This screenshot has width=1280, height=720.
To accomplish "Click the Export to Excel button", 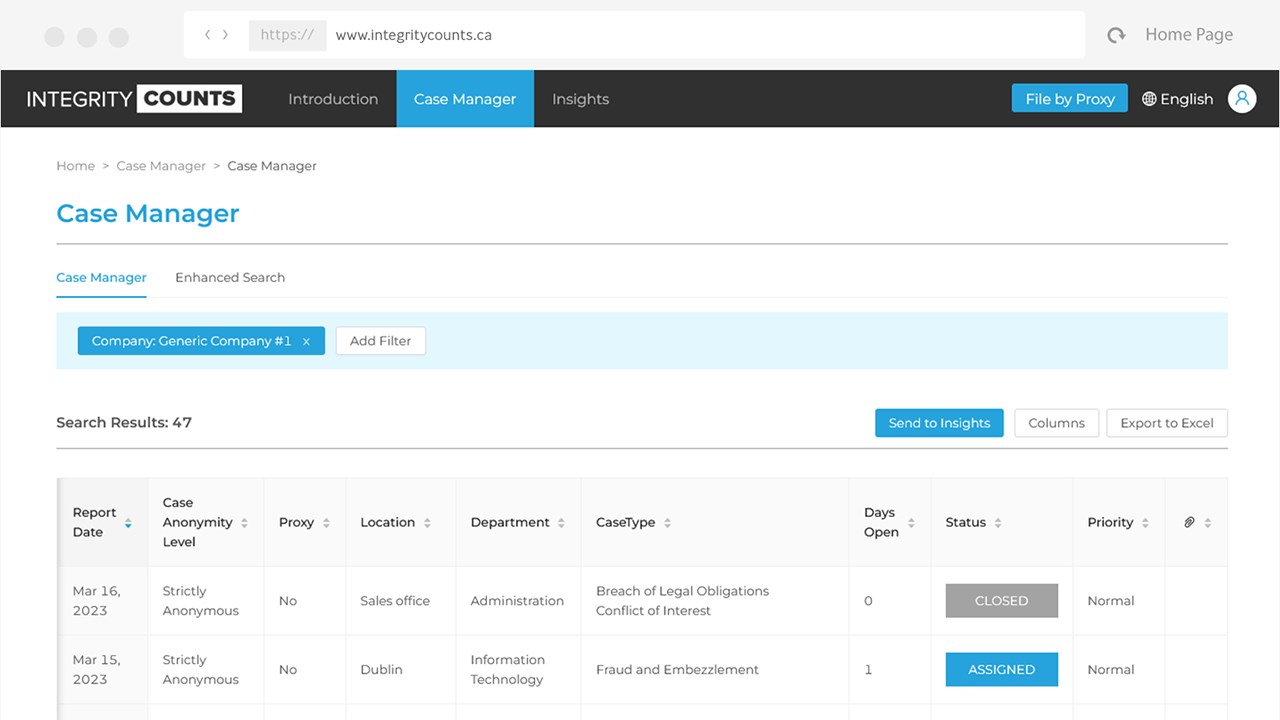I will [1167, 423].
